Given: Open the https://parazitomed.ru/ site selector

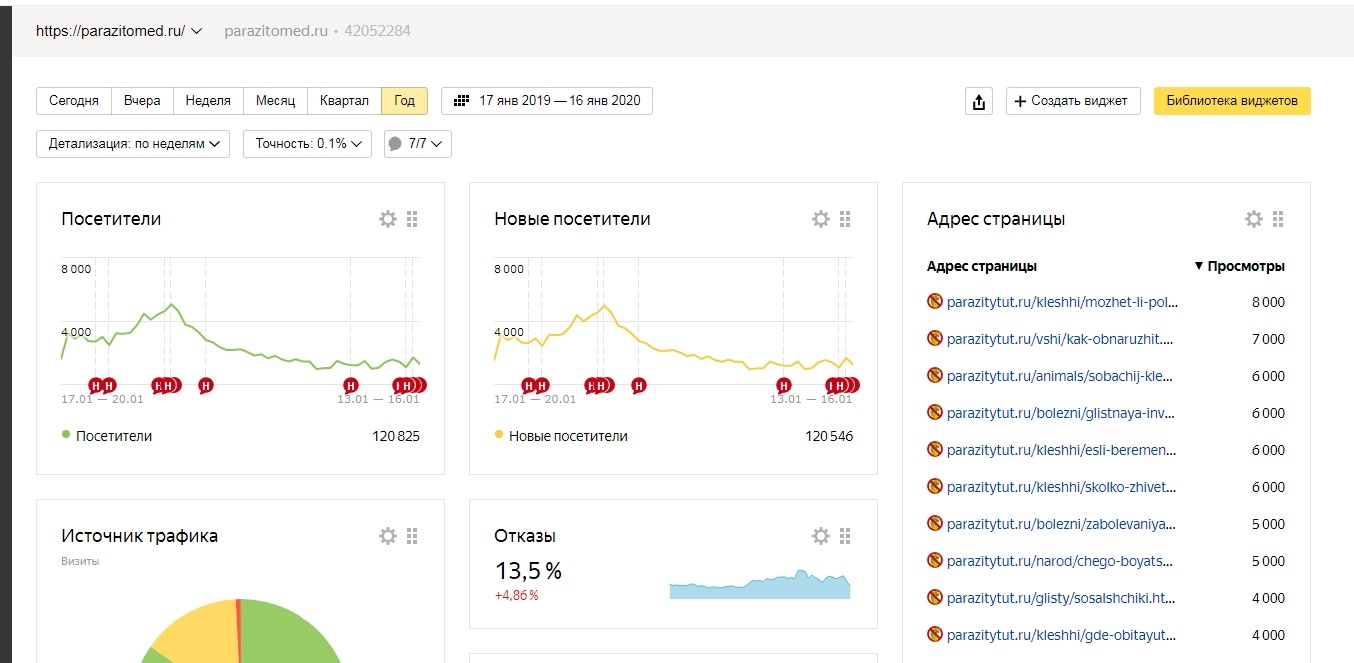Looking at the screenshot, I should (x=119, y=31).
